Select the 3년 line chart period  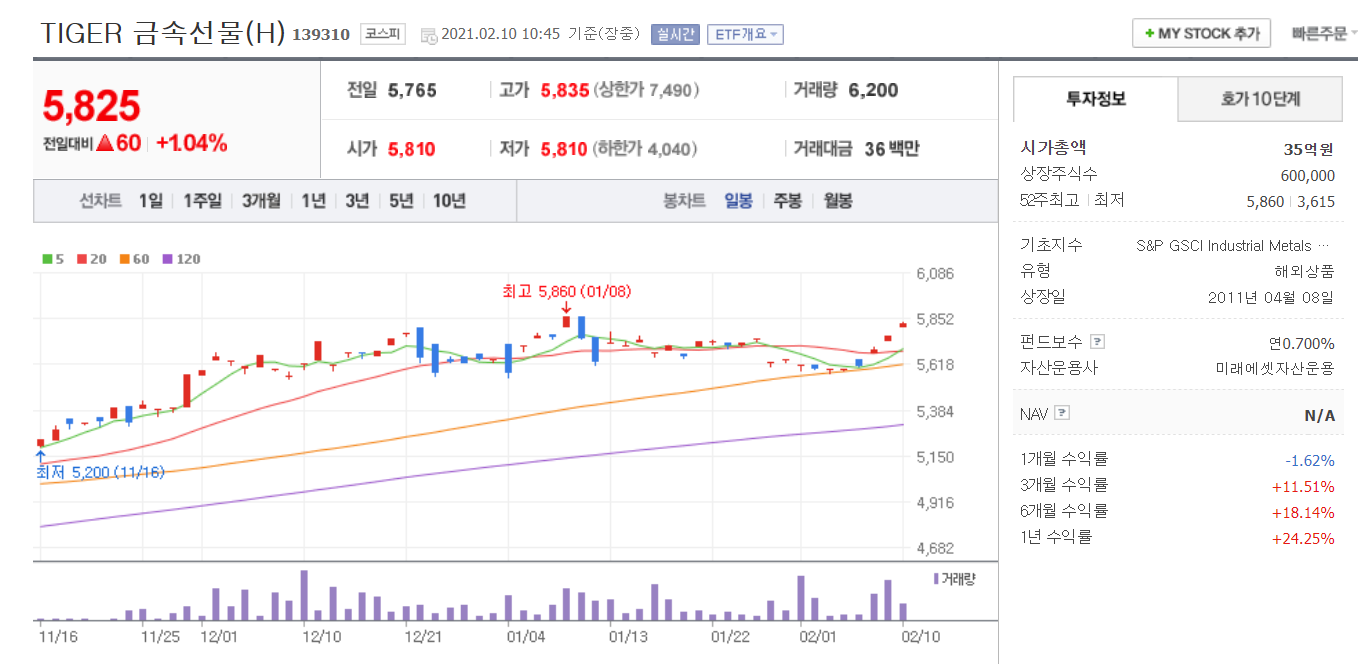tap(357, 201)
